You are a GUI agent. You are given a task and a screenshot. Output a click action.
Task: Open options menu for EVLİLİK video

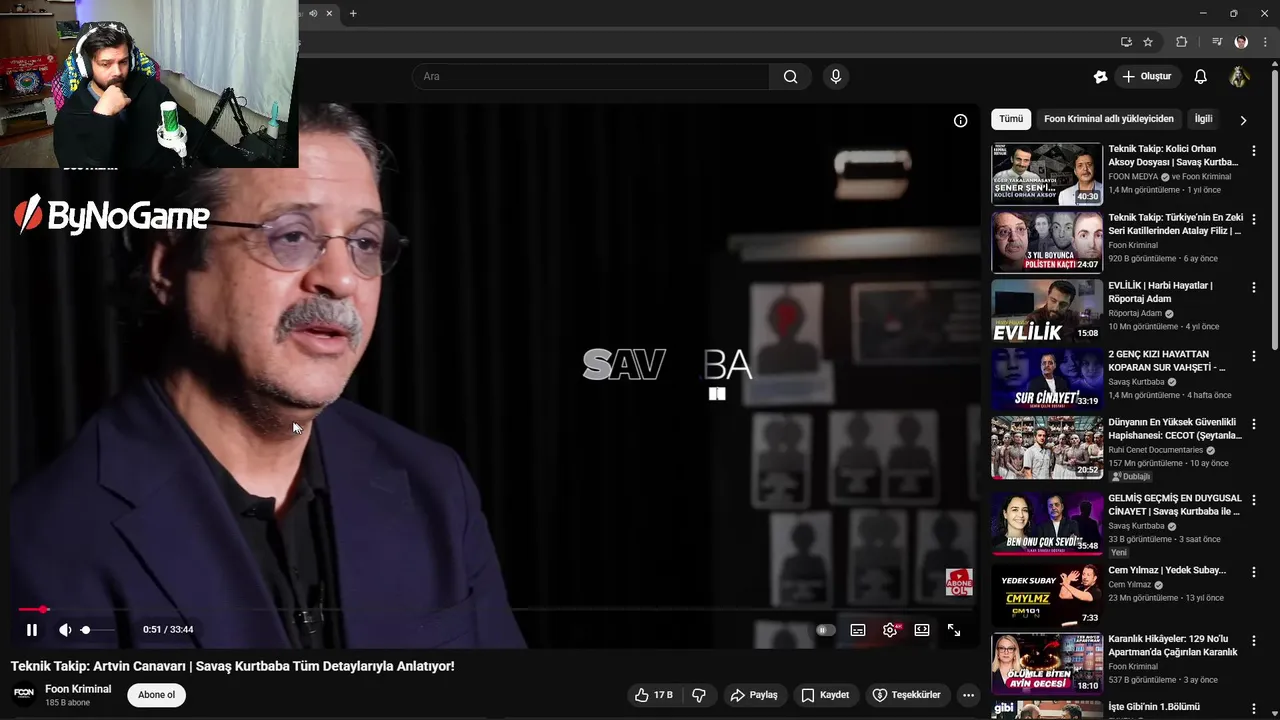coord(1254,288)
